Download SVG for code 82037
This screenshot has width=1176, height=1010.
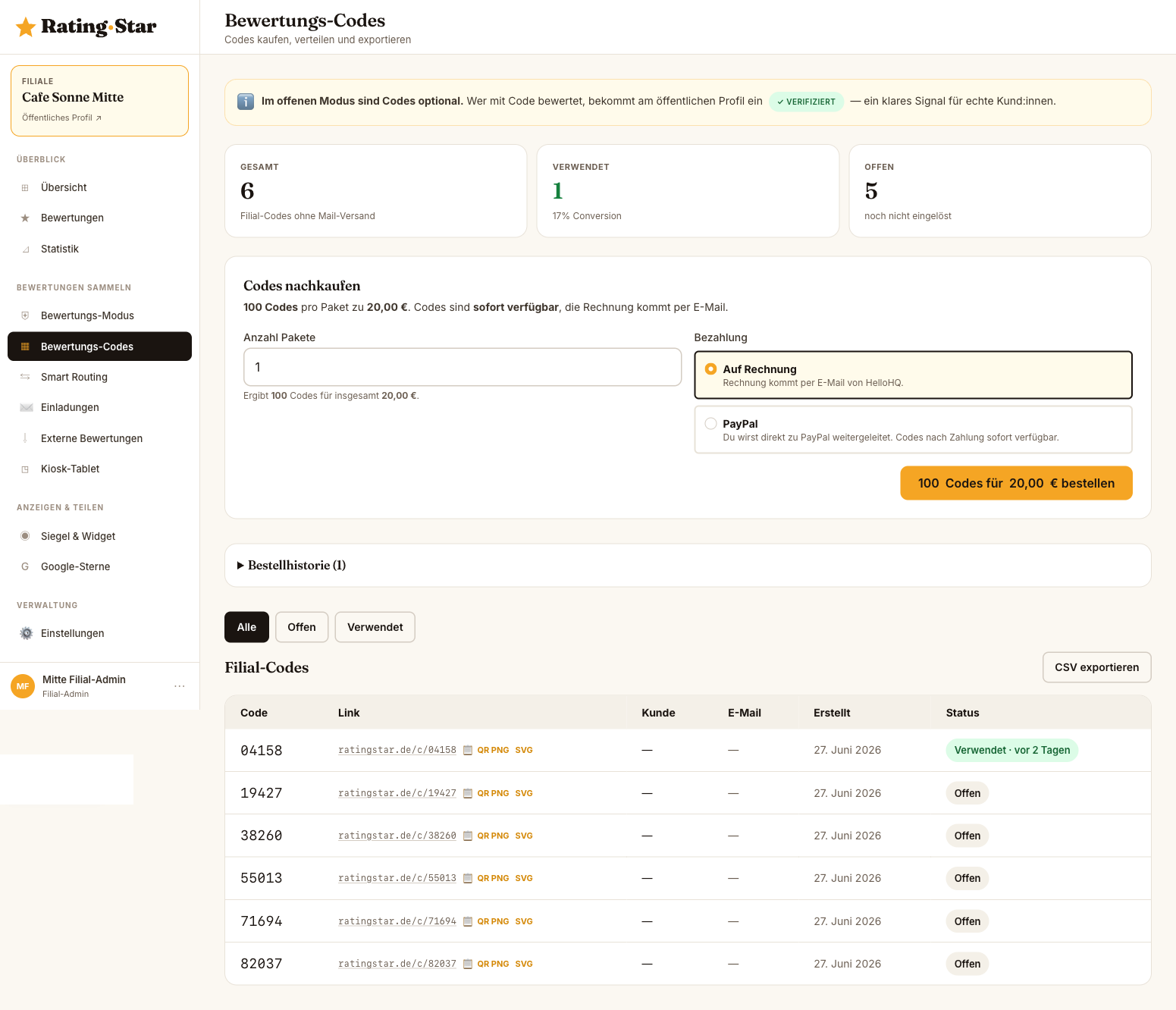click(x=524, y=964)
